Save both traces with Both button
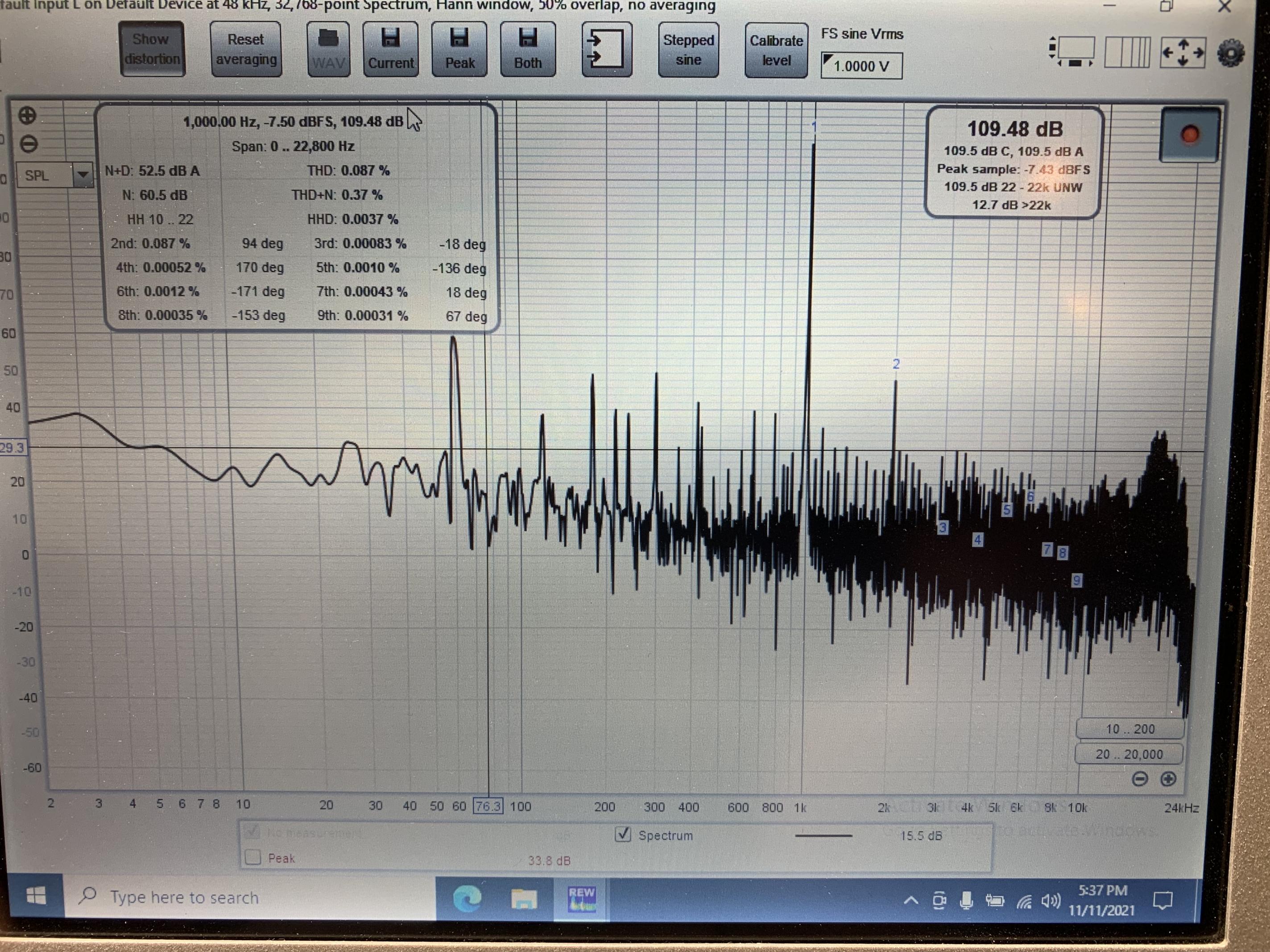Image resolution: width=1270 pixels, height=952 pixels. 528,49
